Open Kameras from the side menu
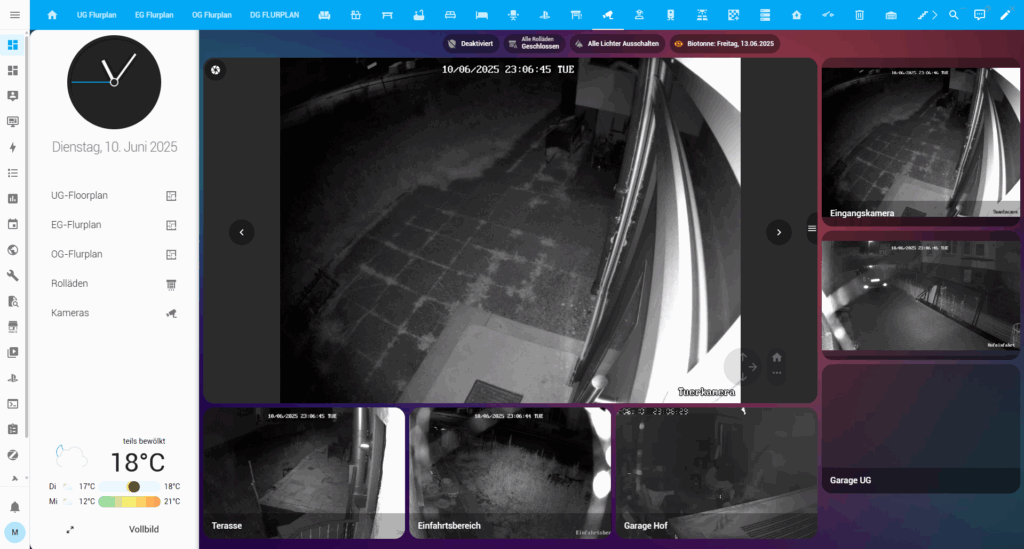The width and height of the screenshot is (1024, 549). click(x=114, y=313)
